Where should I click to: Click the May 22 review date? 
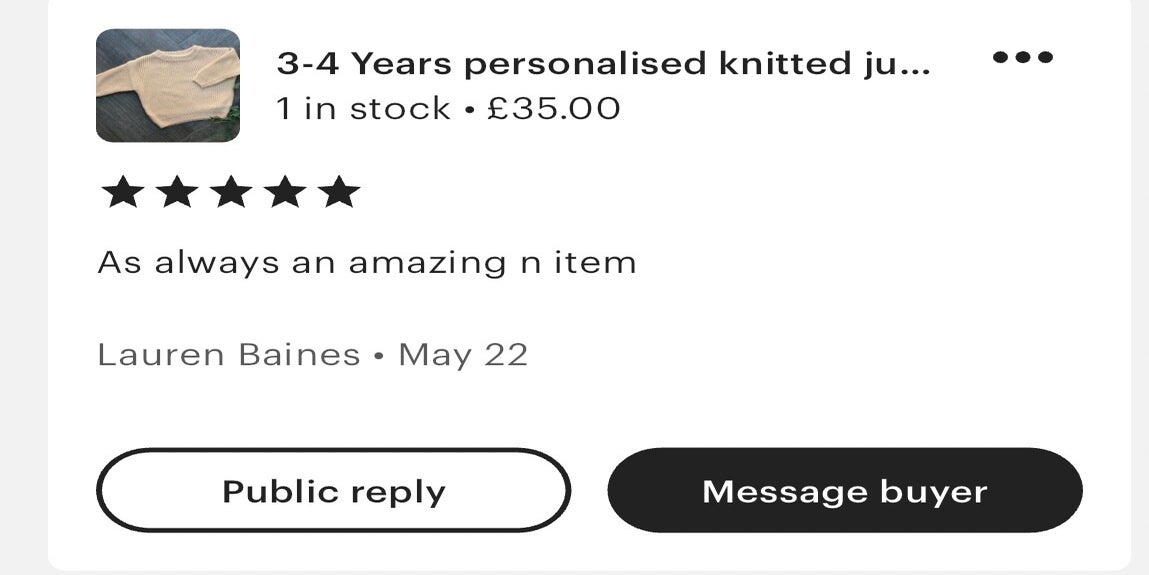(463, 355)
